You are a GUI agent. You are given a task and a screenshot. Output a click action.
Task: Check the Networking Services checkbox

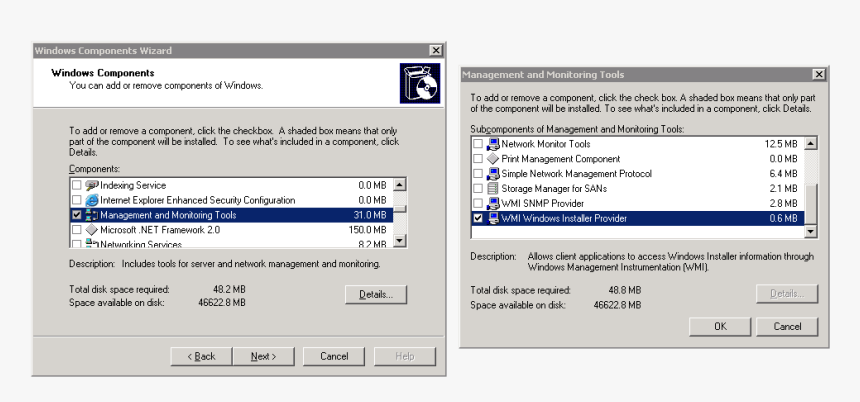(x=77, y=244)
